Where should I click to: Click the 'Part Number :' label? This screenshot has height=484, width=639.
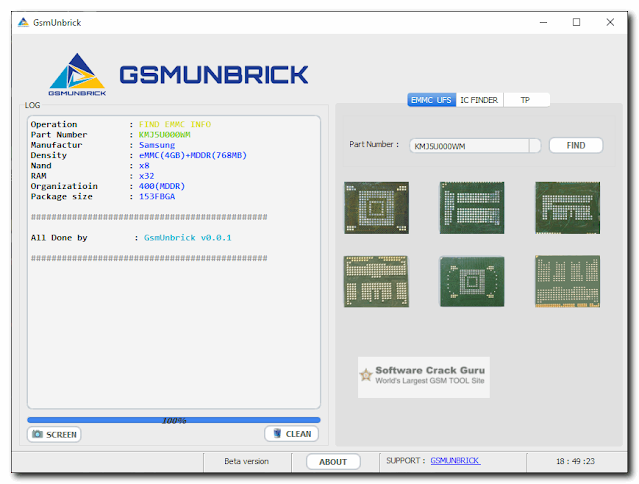374,144
